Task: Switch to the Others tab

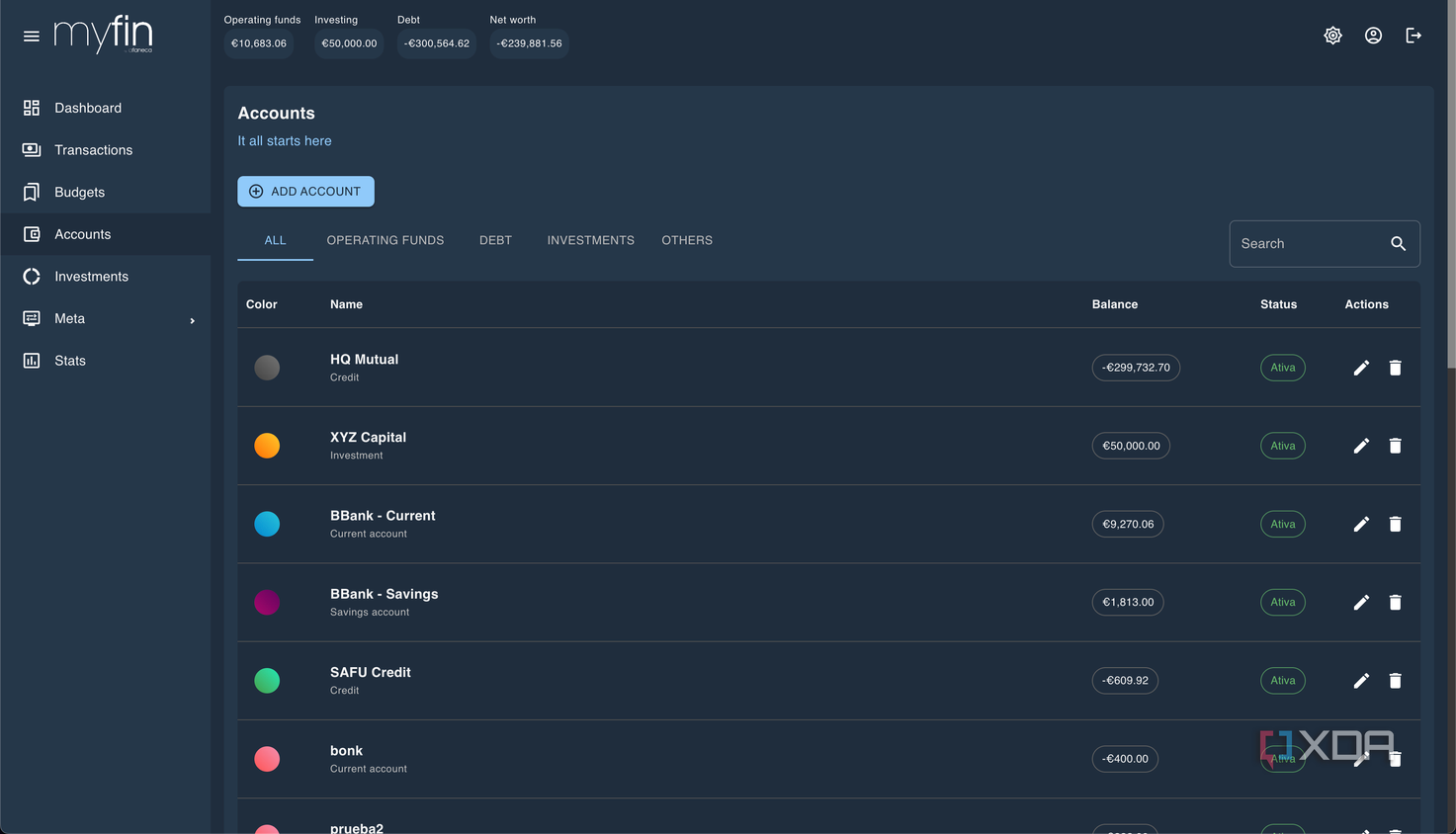Action: (x=687, y=240)
